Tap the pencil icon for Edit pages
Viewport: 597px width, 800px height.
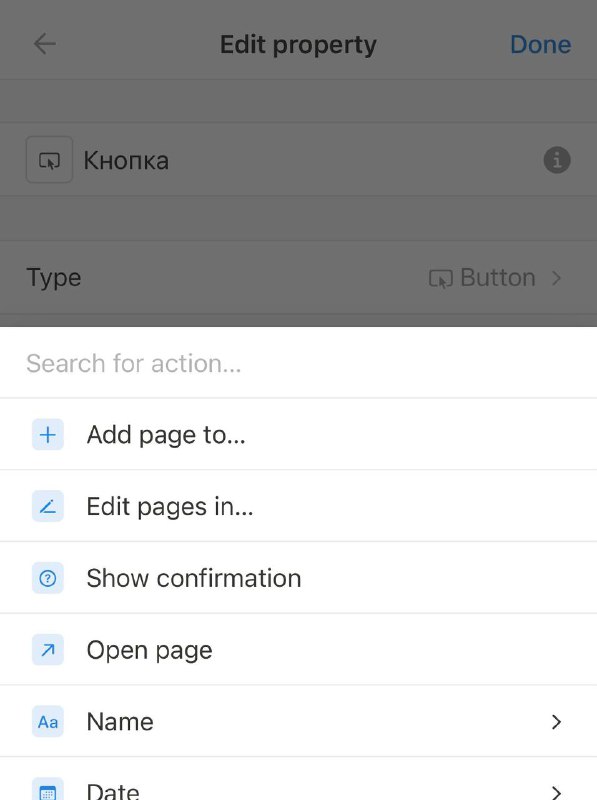click(48, 506)
